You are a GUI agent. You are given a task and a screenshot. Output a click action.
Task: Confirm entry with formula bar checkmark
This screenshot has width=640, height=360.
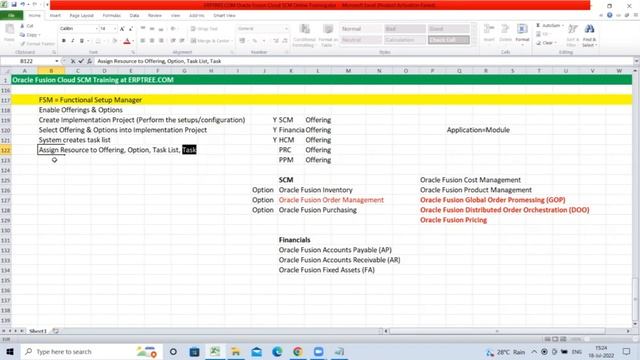(81, 61)
